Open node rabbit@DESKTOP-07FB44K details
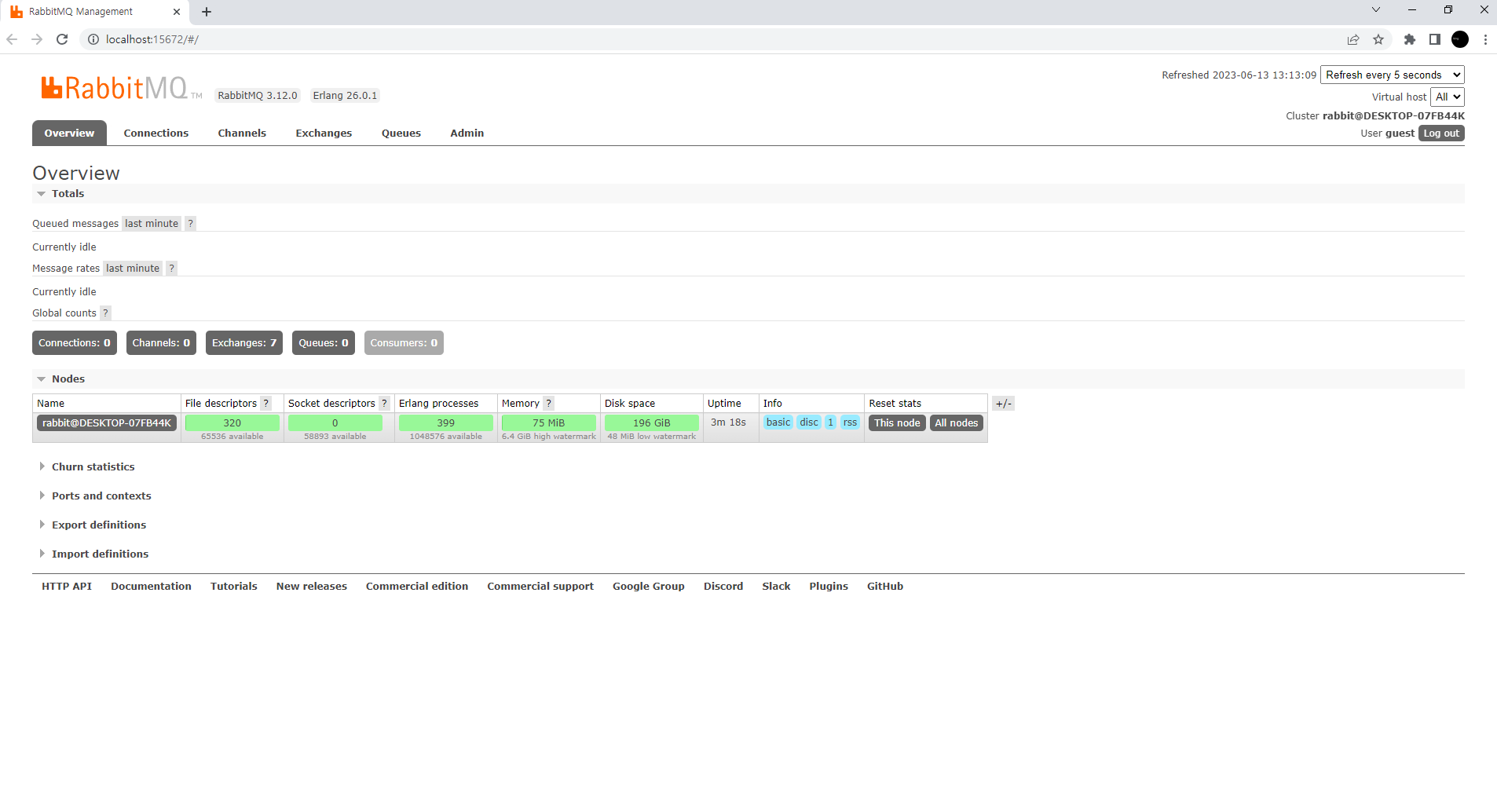1497x812 pixels. coord(107,423)
